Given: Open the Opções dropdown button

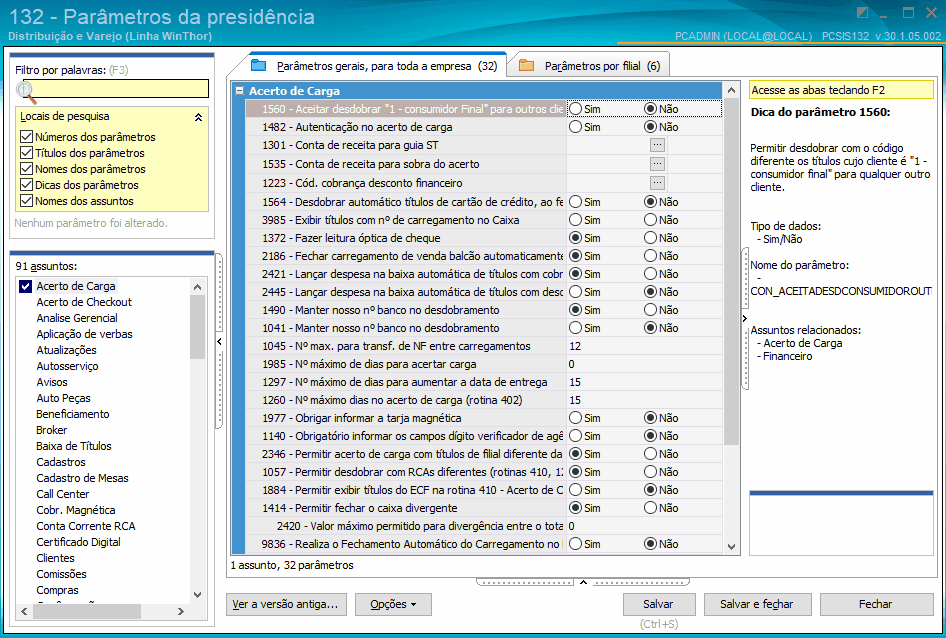Looking at the screenshot, I should (393, 604).
